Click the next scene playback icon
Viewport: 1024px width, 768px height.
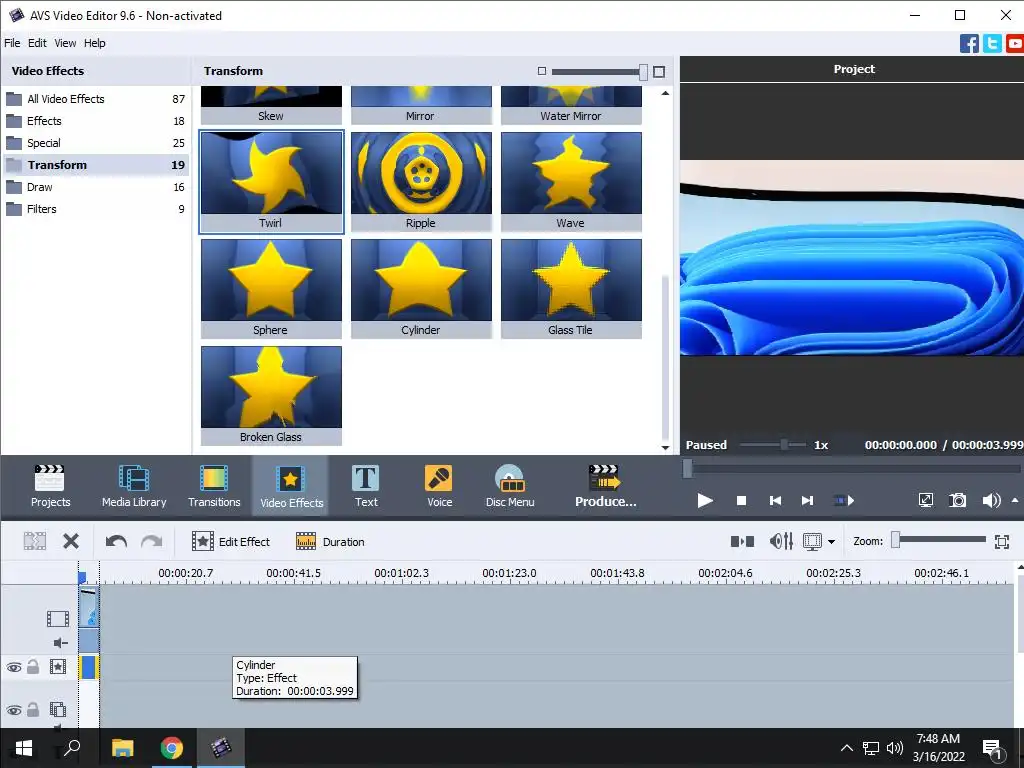coord(844,500)
